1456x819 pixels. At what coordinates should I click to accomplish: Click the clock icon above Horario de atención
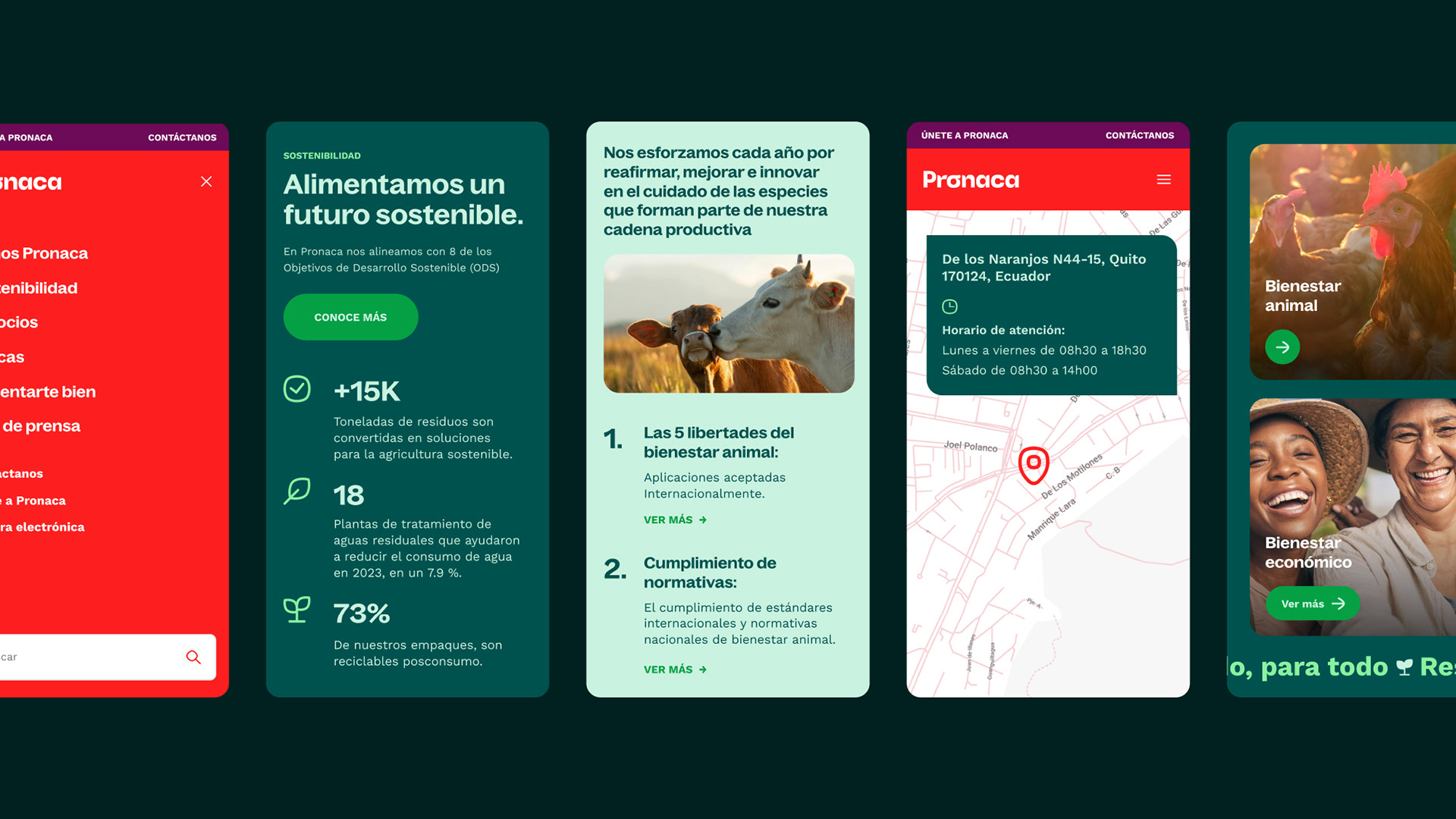click(x=949, y=306)
